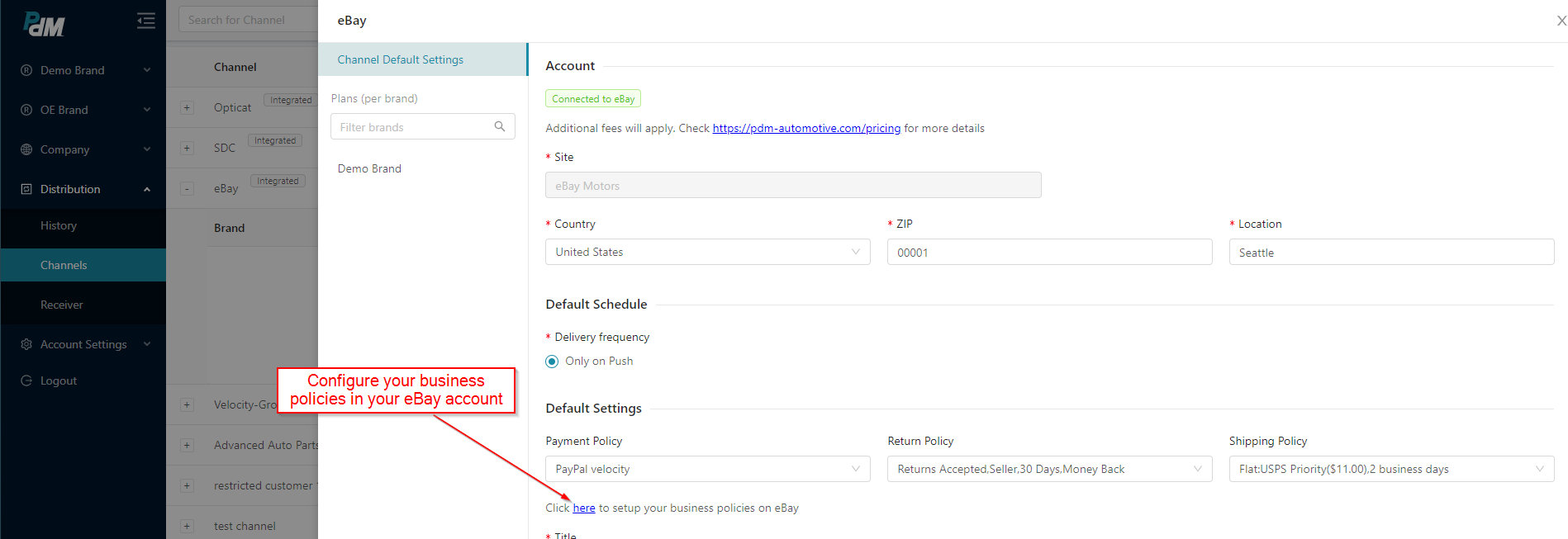This screenshot has width=1568, height=539.
Task: Open the Return Policy dropdown
Action: point(1050,469)
